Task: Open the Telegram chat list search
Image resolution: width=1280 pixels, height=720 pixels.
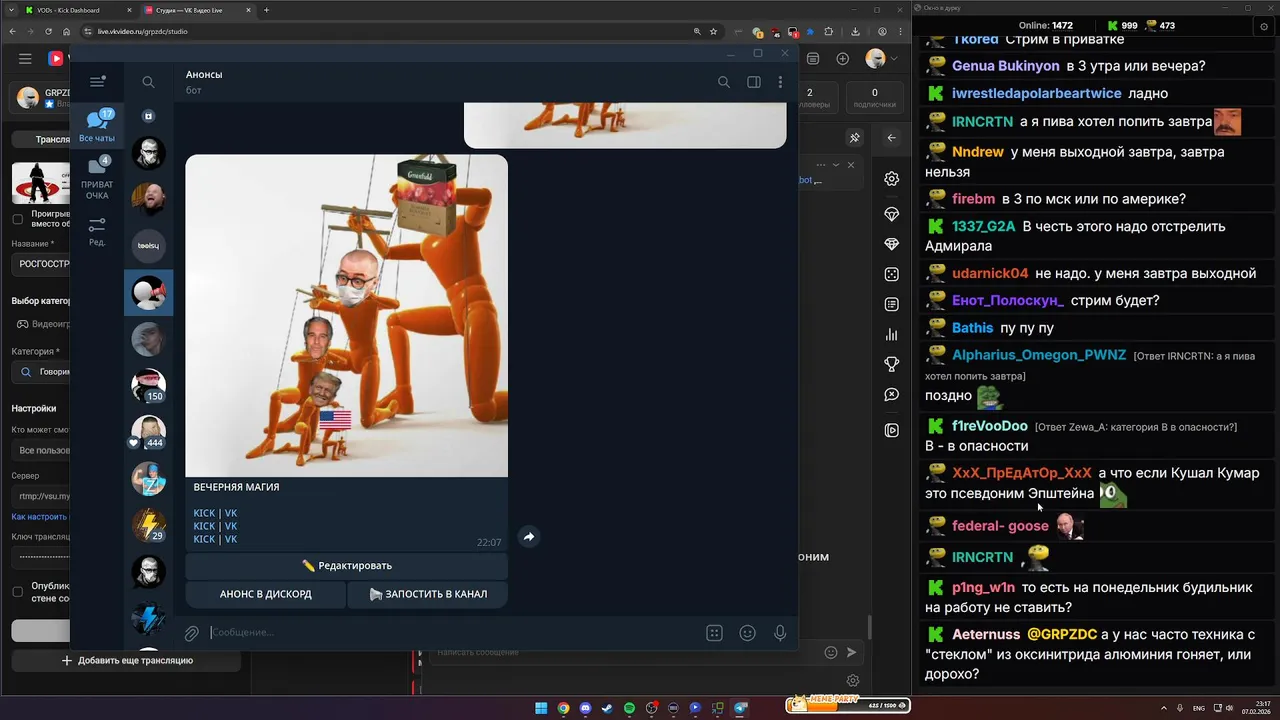Action: (148, 82)
